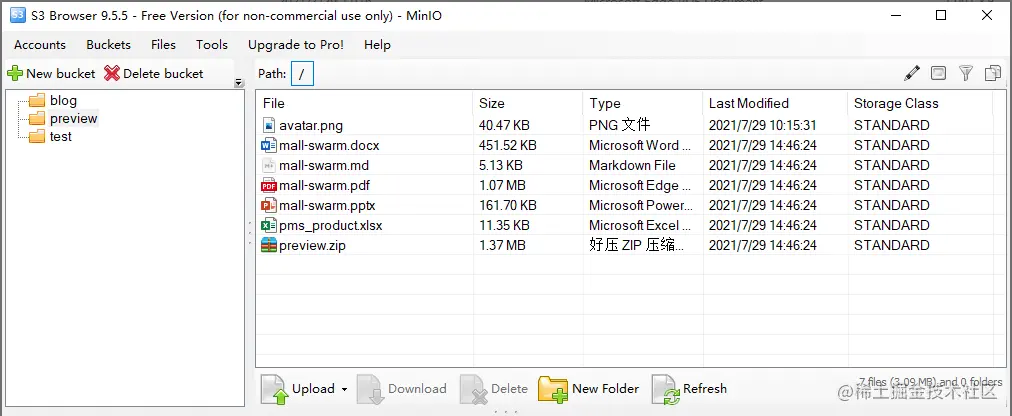This screenshot has height=416, width=1012.
Task: Click the New Folder button
Action: pyautogui.click(x=589, y=389)
